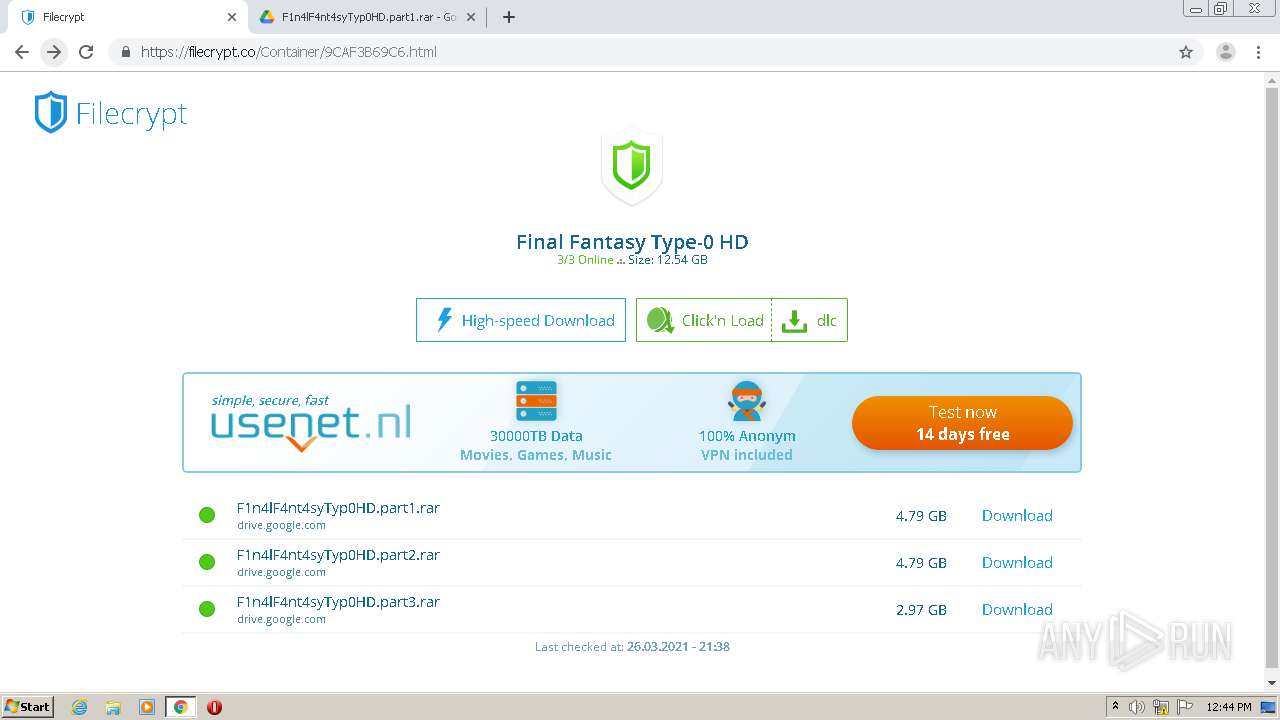The image size is (1280, 720).
Task: Click the network tray icon
Action: click(x=1161, y=707)
